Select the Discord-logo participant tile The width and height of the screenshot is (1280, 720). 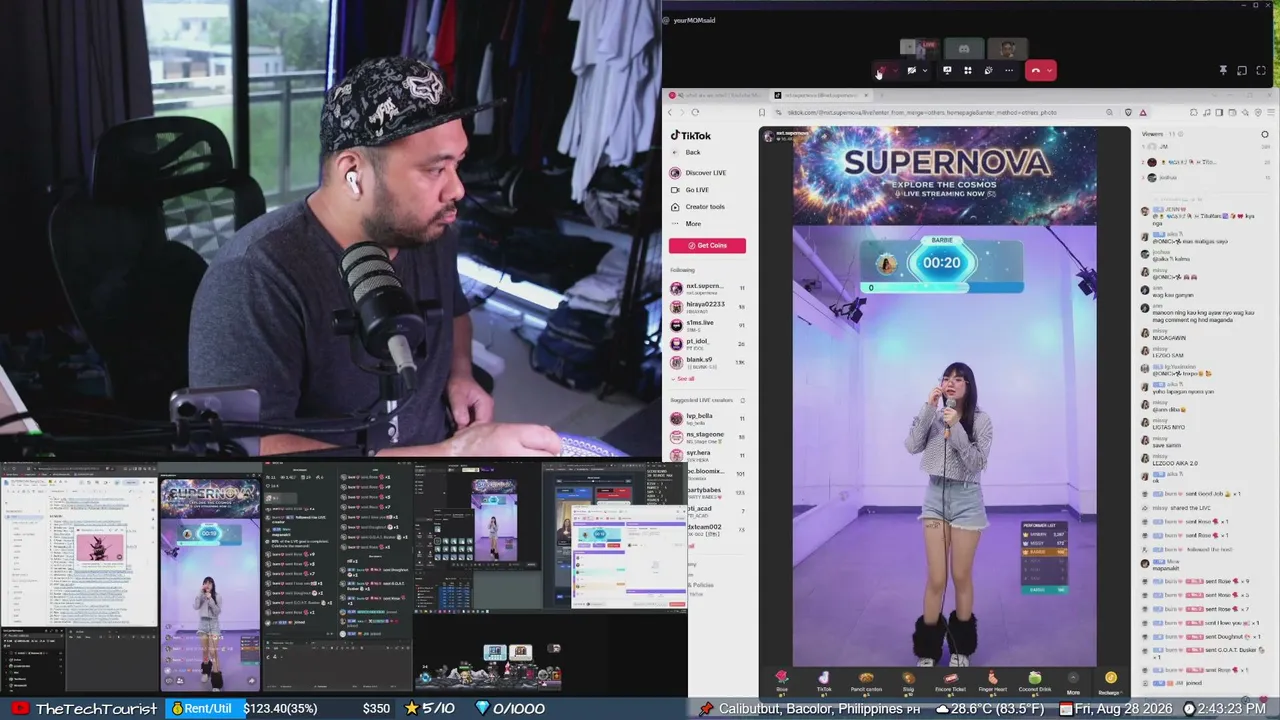point(964,48)
